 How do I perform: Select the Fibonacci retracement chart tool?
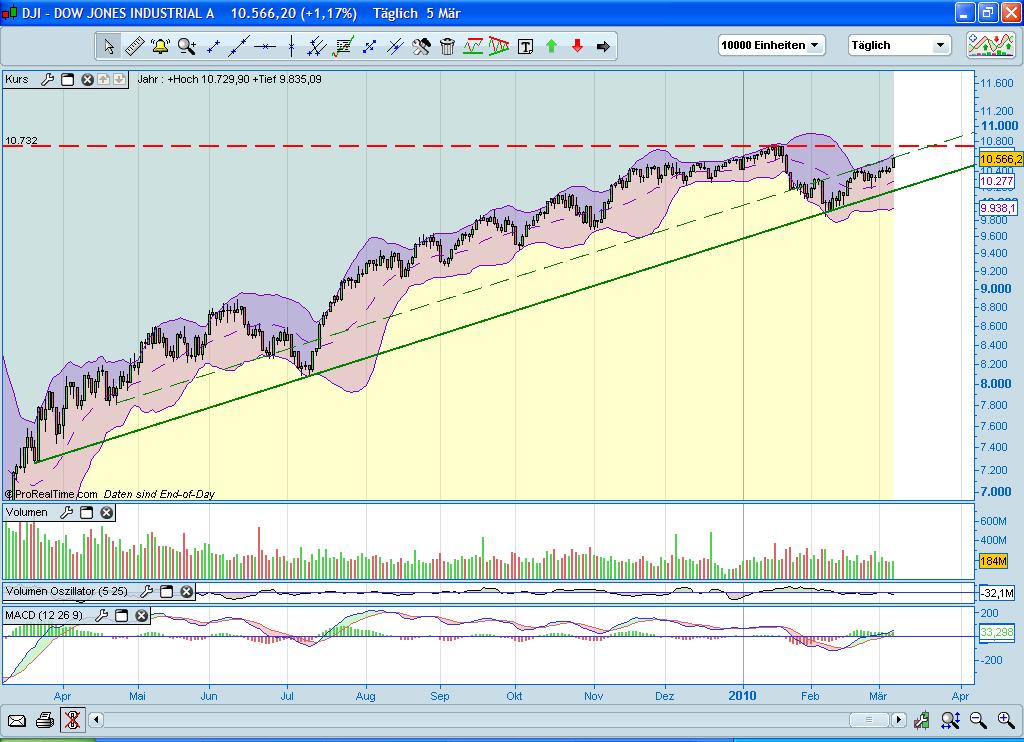(343, 46)
